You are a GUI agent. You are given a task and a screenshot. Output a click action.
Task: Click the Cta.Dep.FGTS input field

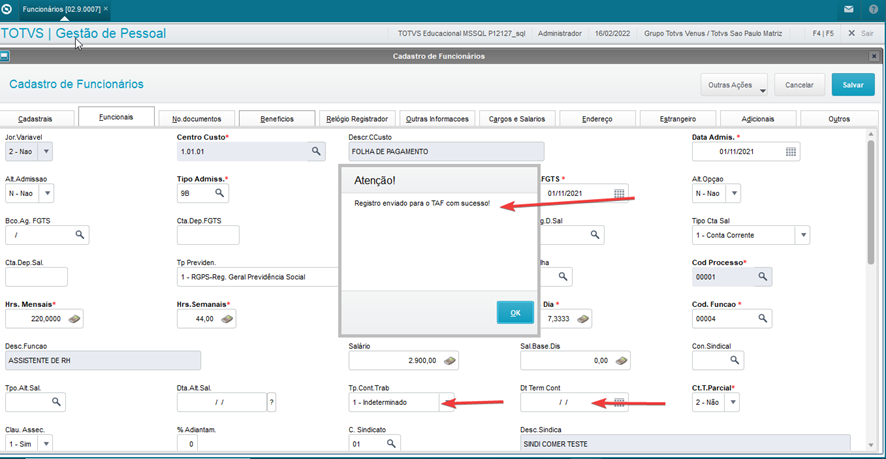click(x=208, y=235)
